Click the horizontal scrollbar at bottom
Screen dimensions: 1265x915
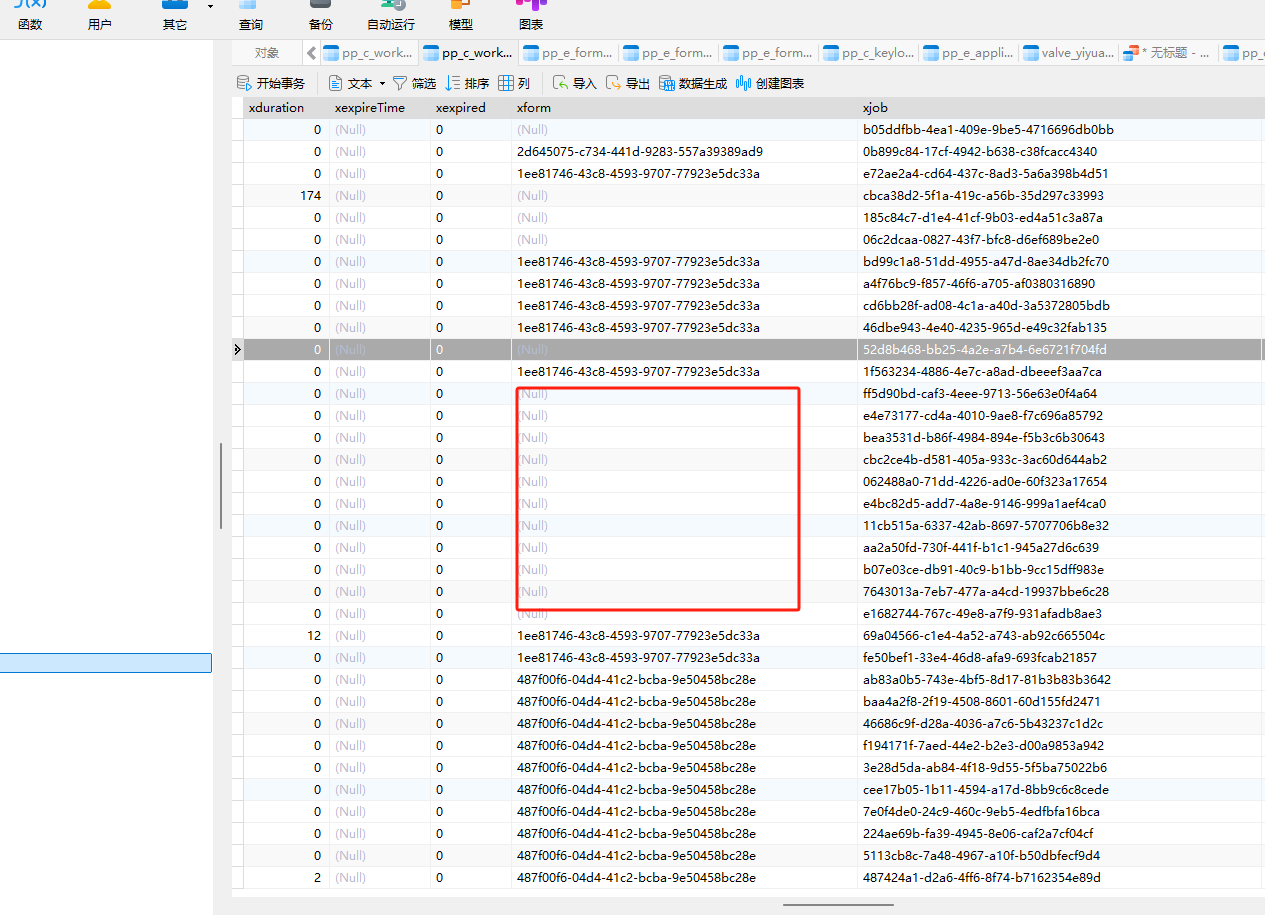coord(837,905)
